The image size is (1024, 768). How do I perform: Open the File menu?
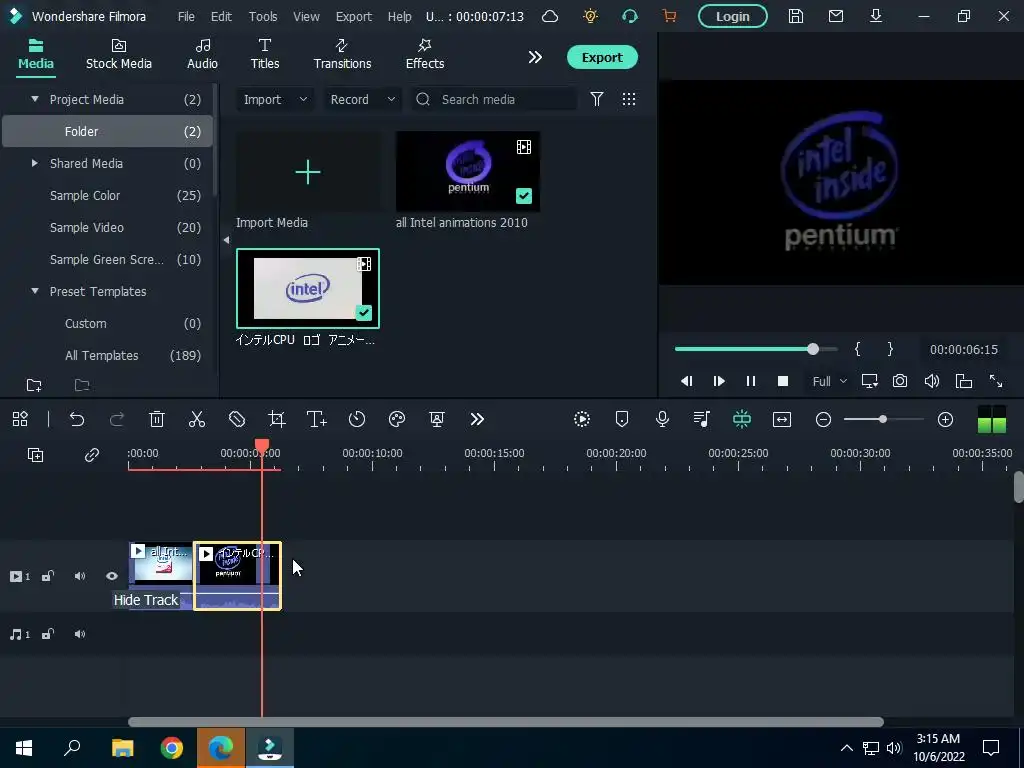pos(186,16)
